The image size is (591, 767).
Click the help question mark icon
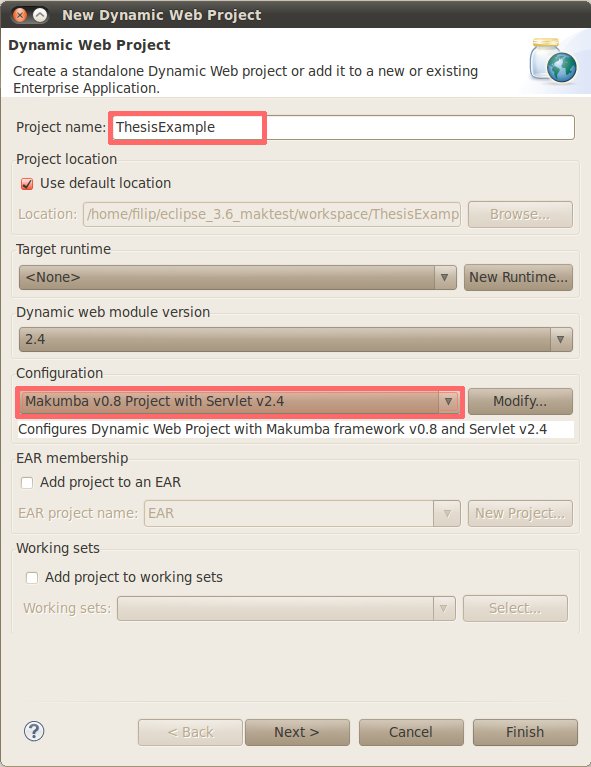pyautogui.click(x=34, y=731)
